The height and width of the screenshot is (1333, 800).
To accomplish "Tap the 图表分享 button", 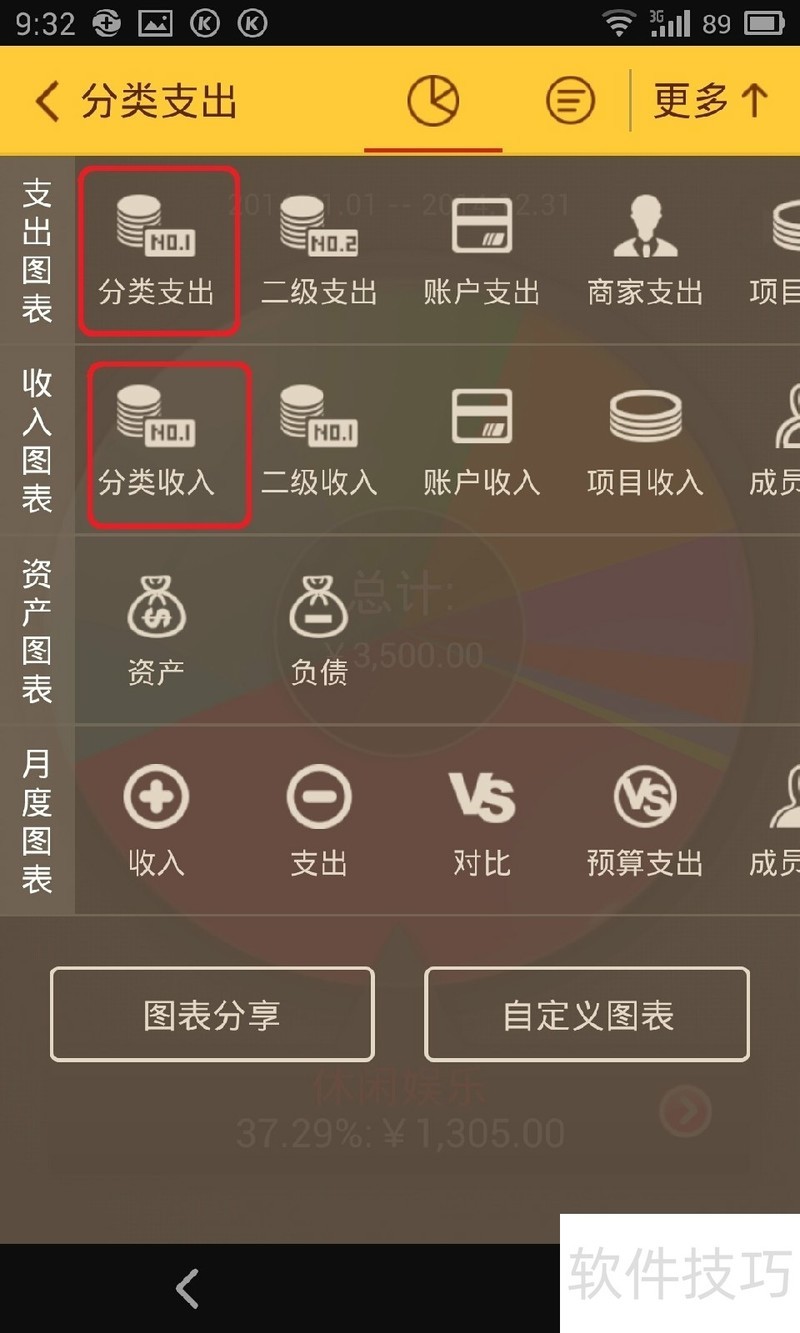I will [212, 1014].
